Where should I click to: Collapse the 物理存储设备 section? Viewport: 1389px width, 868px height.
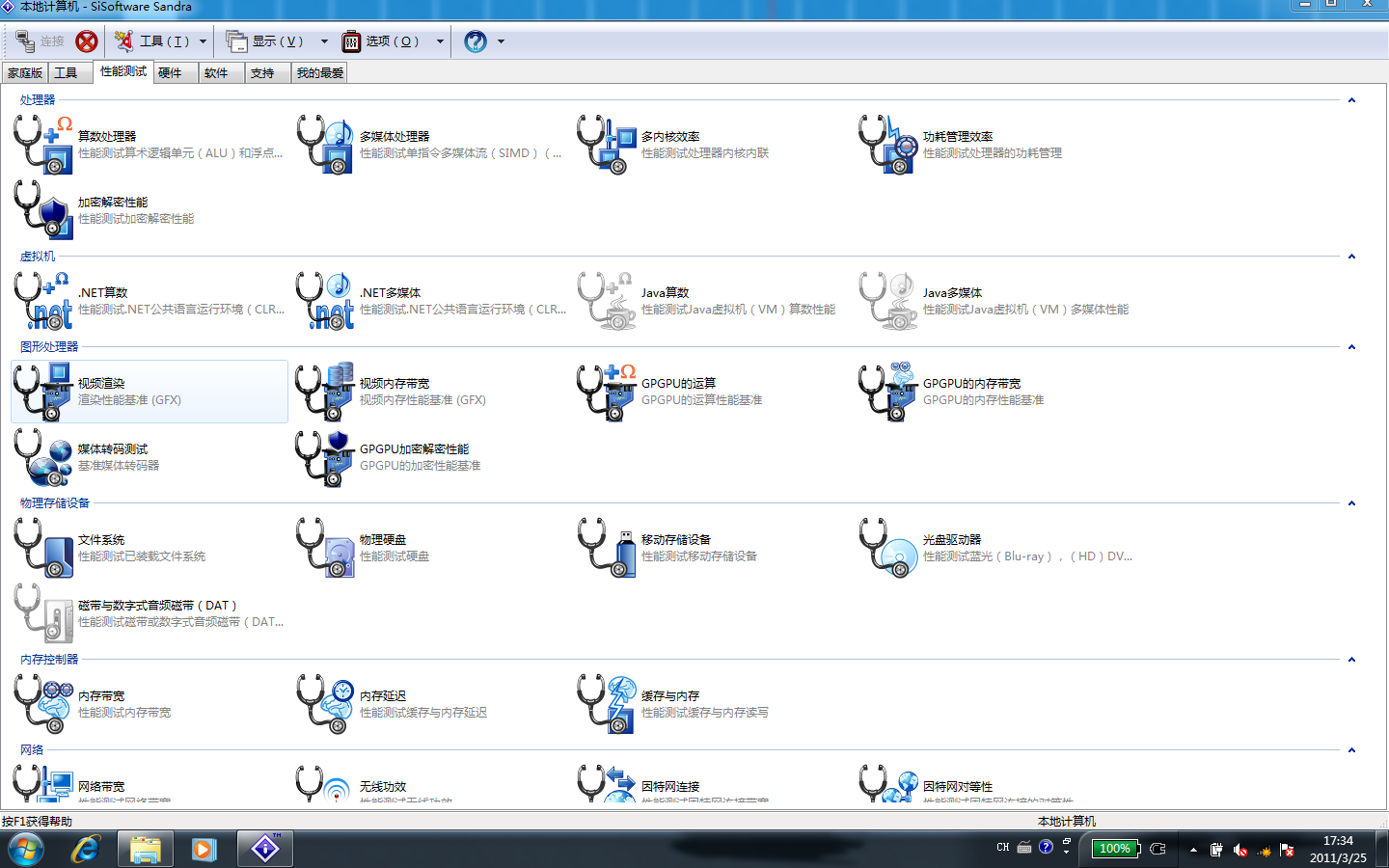(1351, 503)
